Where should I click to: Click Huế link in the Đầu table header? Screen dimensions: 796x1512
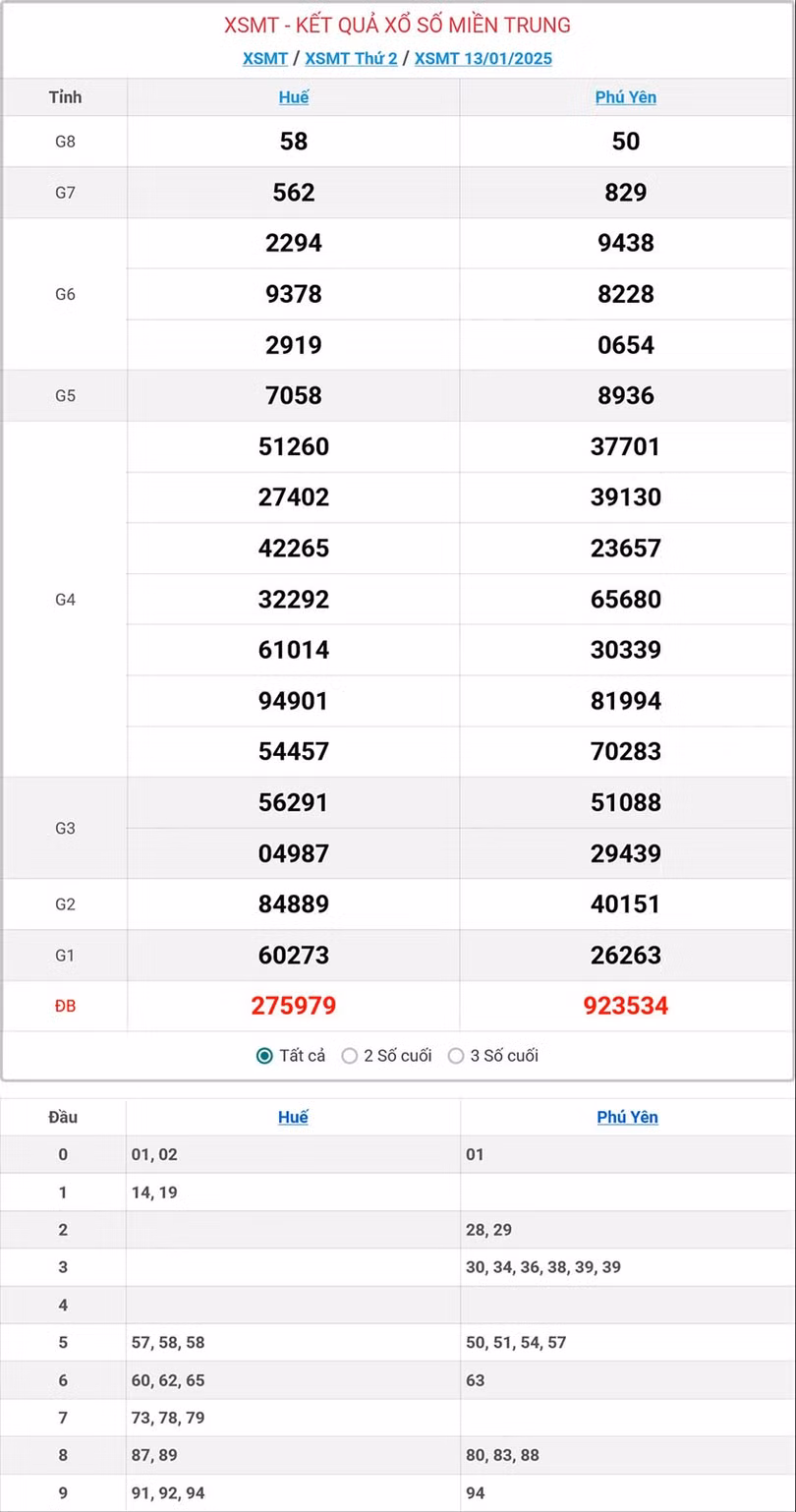[293, 1117]
